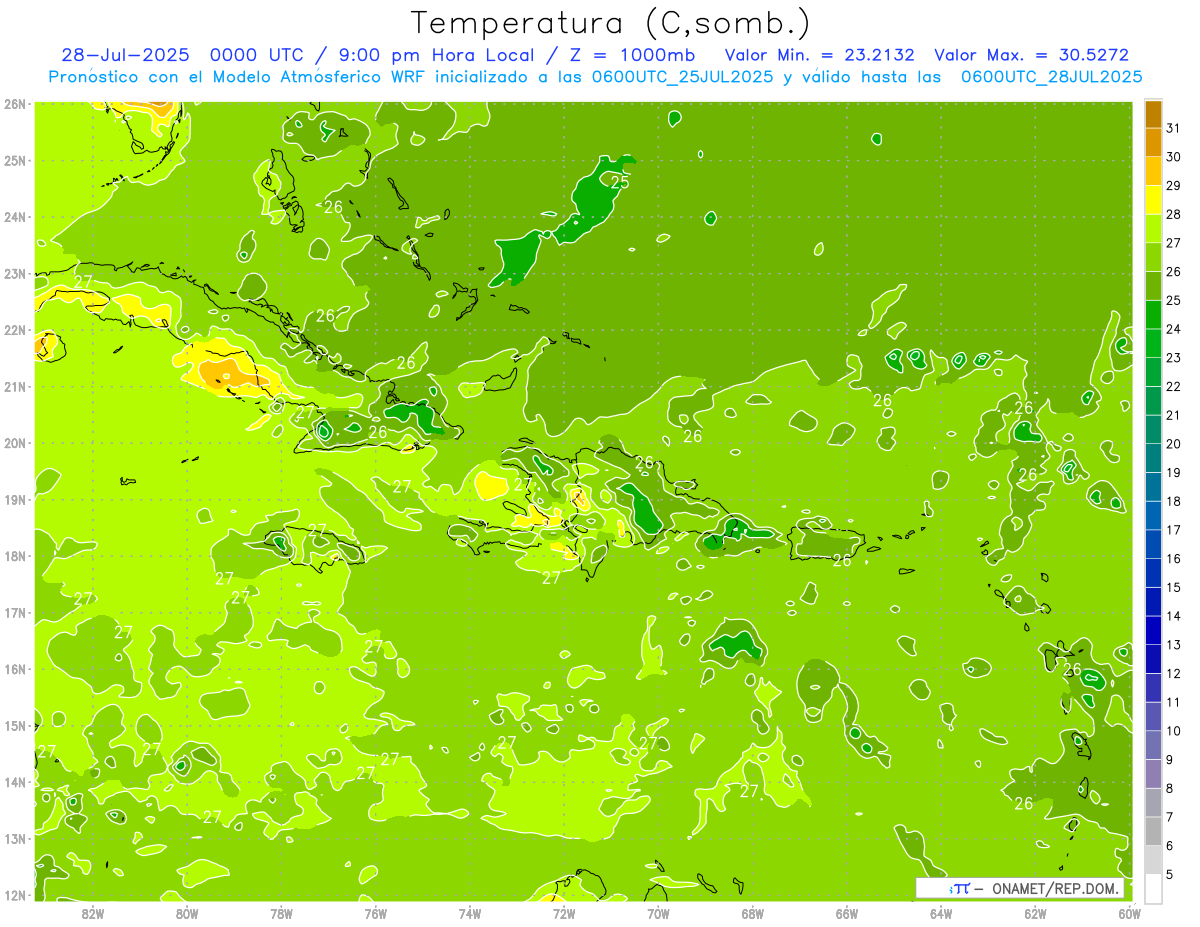This screenshot has height=927, width=1200.
Task: Pick the legend swatch between 27 and 28
Action: [1153, 228]
